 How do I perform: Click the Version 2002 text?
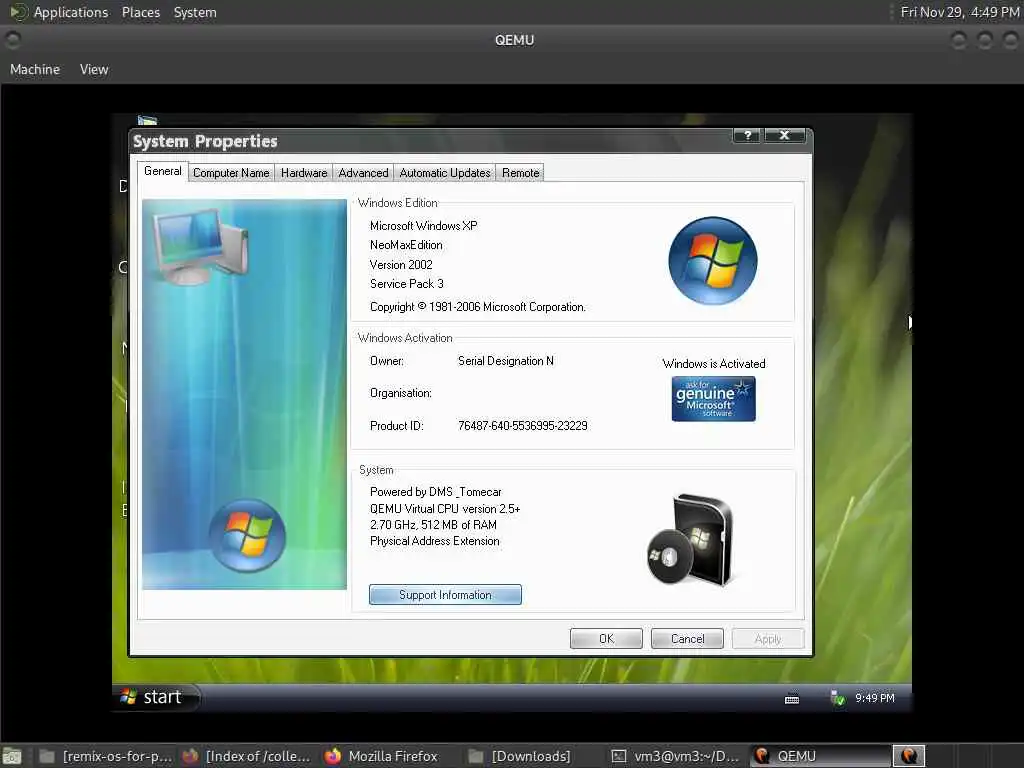401,265
